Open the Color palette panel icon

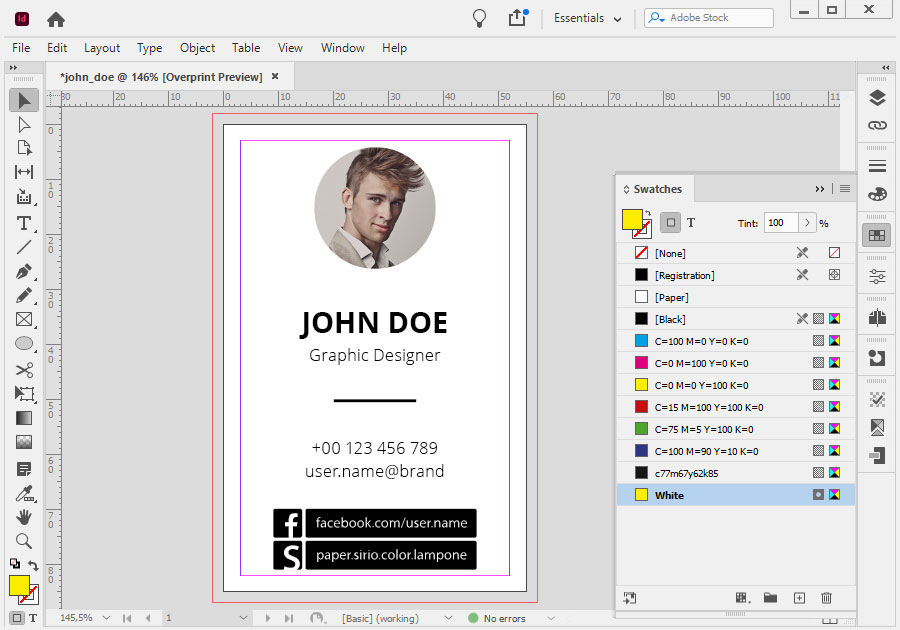877,194
